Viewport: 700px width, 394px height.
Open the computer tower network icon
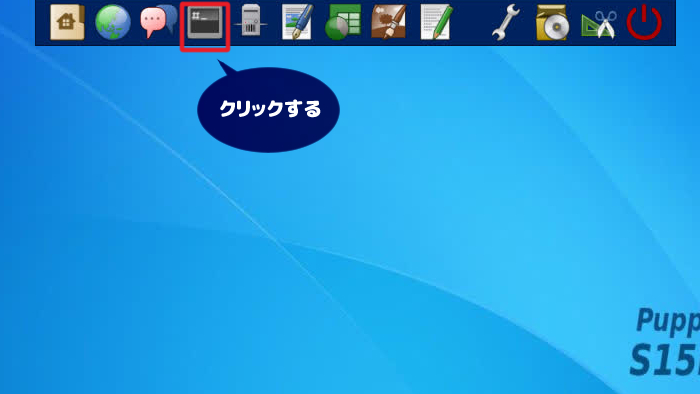click(x=251, y=21)
